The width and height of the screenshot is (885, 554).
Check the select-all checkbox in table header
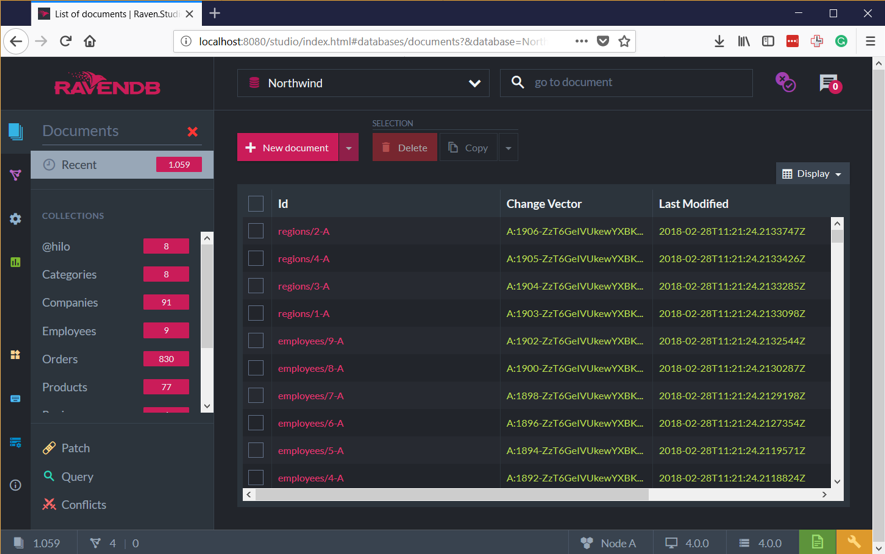(x=256, y=204)
